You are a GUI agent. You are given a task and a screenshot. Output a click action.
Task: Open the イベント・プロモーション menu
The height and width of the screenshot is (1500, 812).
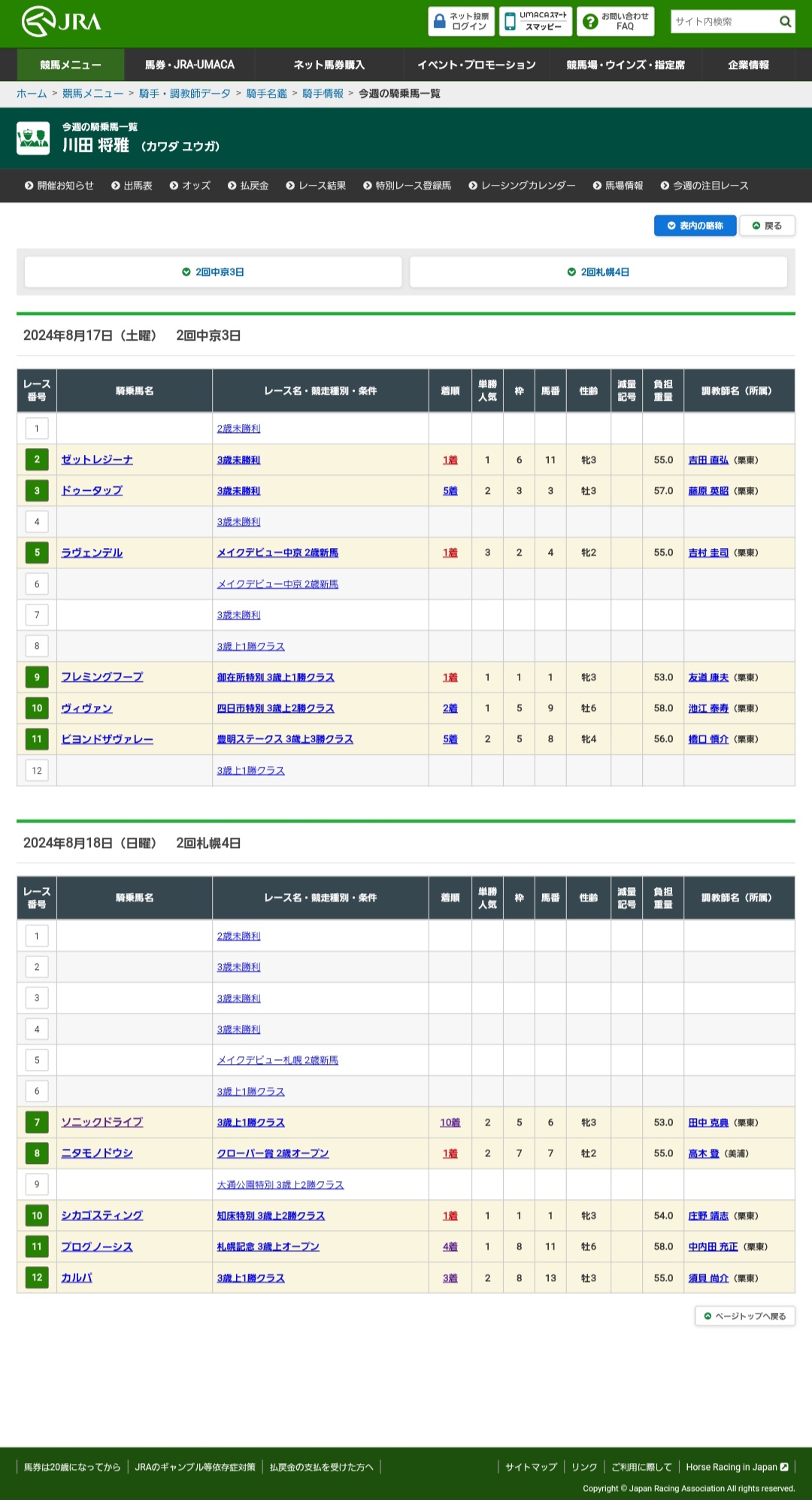click(x=477, y=65)
